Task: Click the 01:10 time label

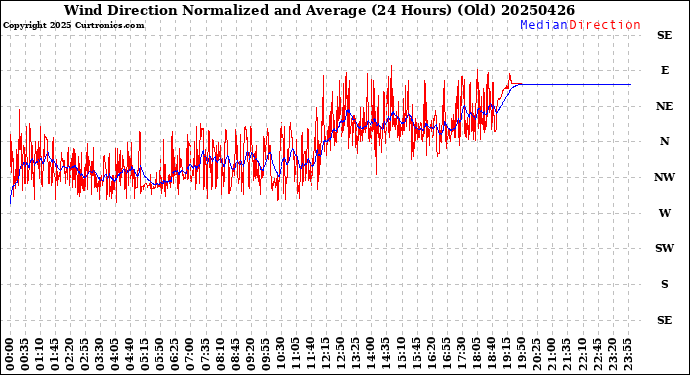Action: pyautogui.click(x=40, y=354)
